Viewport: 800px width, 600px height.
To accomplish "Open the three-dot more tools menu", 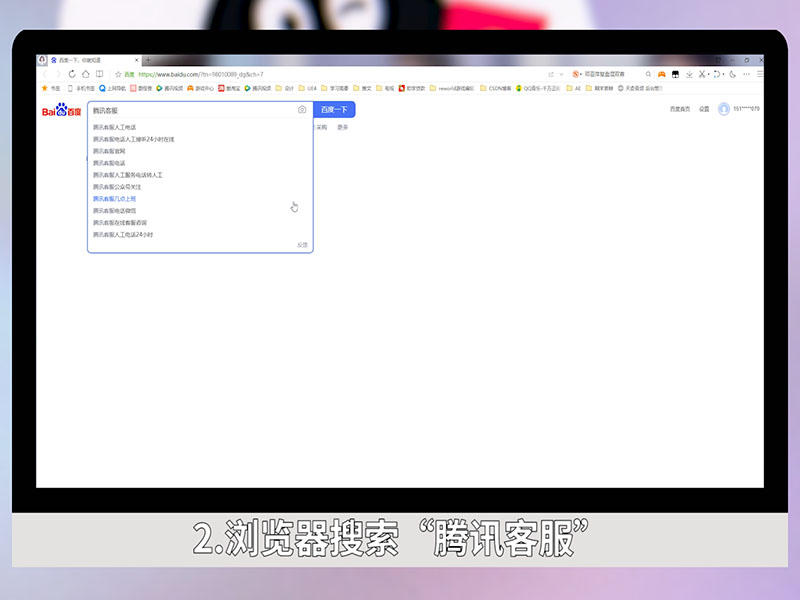I will pyautogui.click(x=746, y=74).
